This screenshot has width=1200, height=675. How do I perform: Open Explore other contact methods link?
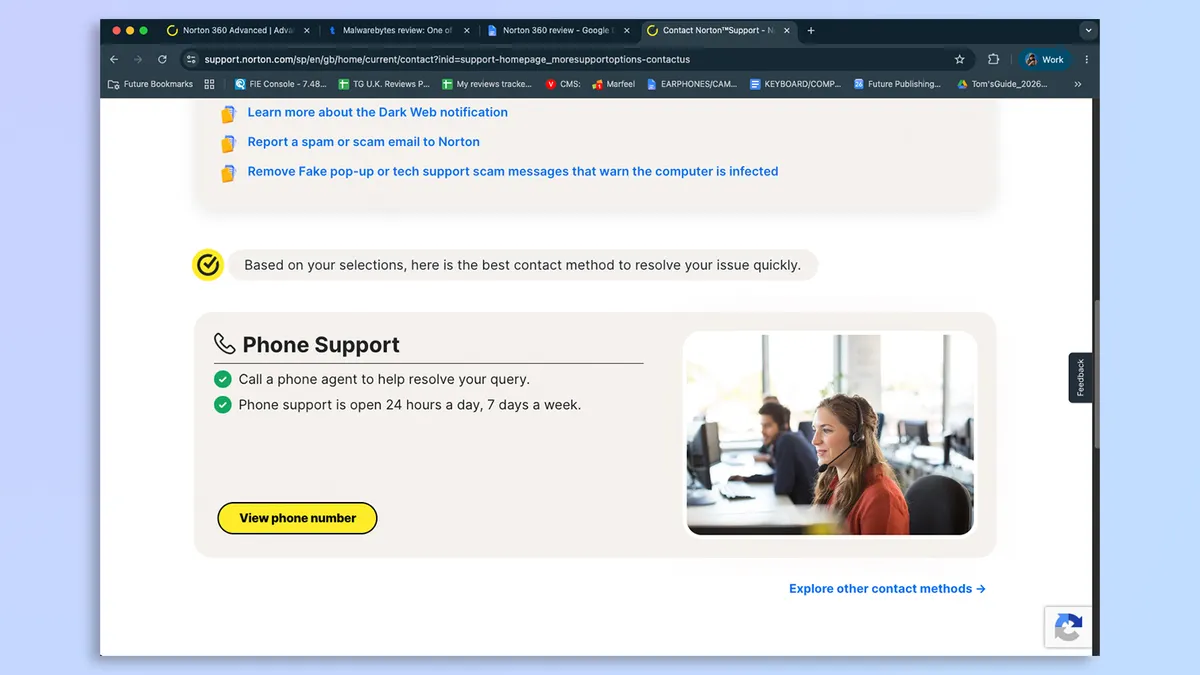click(x=887, y=589)
